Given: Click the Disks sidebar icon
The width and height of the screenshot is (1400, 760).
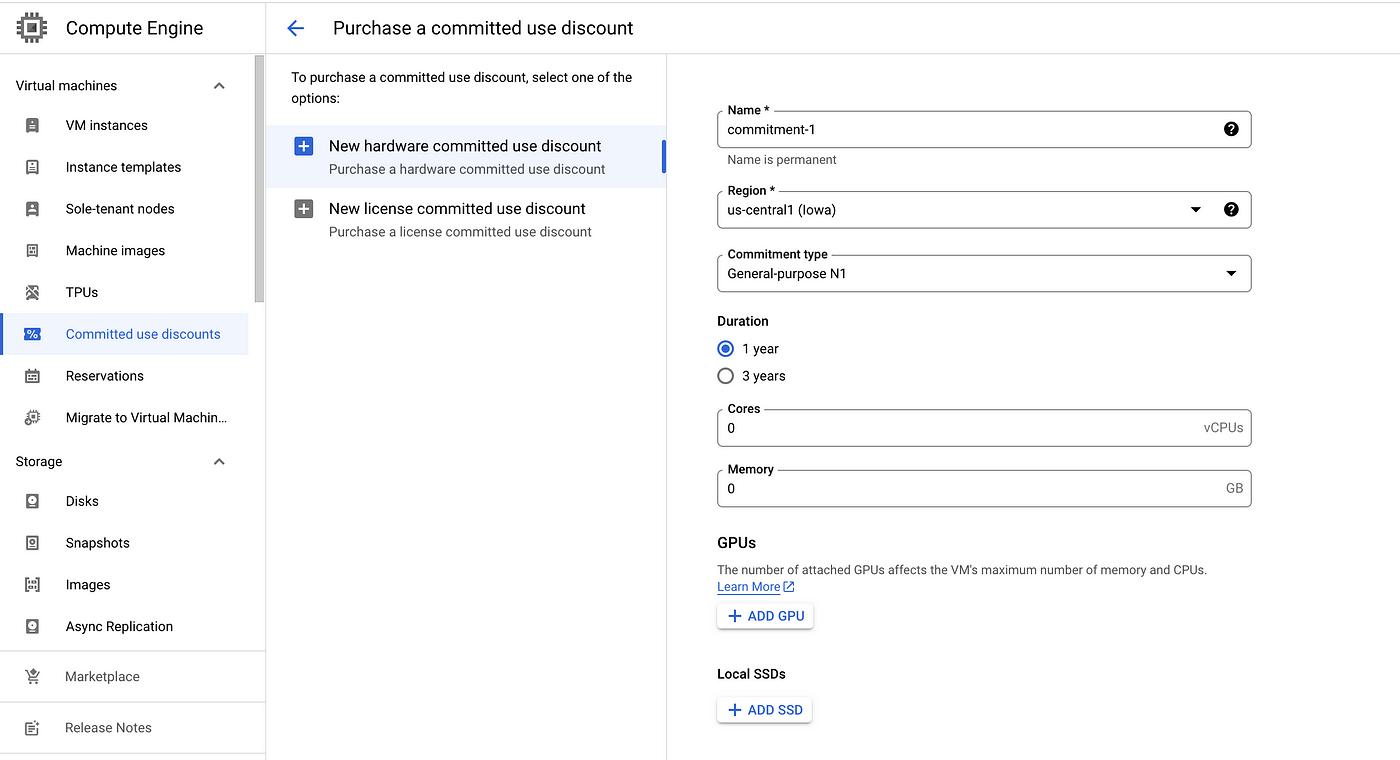Looking at the screenshot, I should (32, 501).
